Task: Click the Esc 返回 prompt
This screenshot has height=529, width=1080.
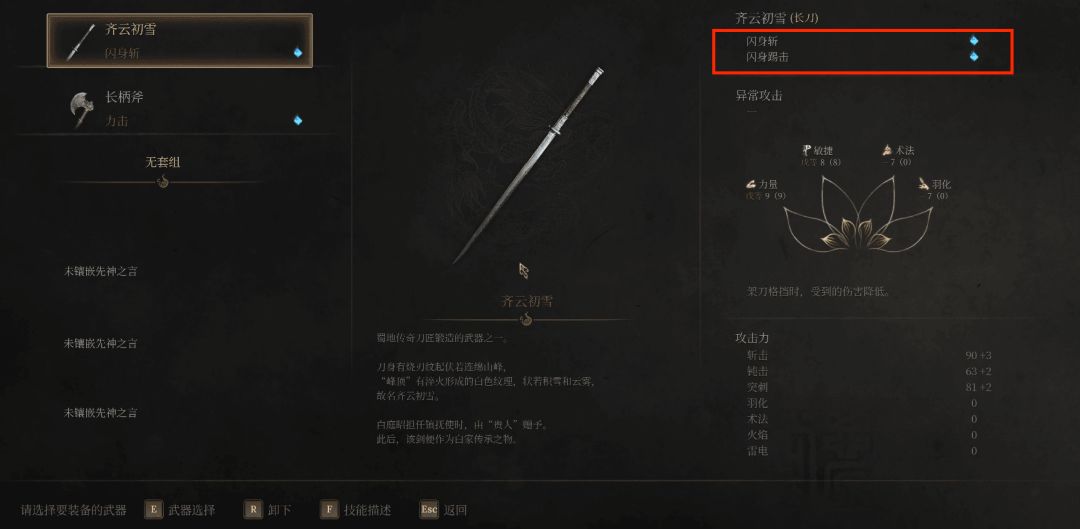Action: coord(443,510)
